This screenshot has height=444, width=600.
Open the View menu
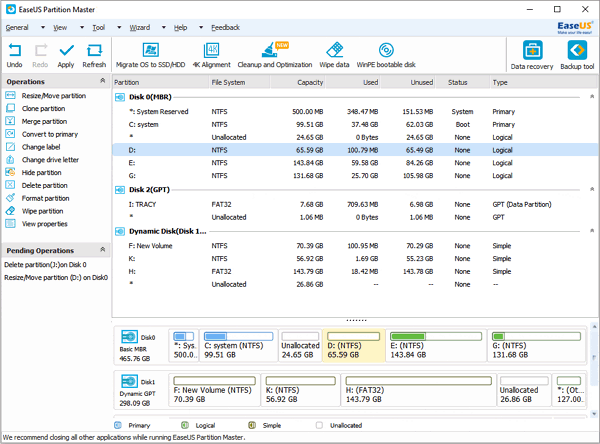(x=60, y=28)
